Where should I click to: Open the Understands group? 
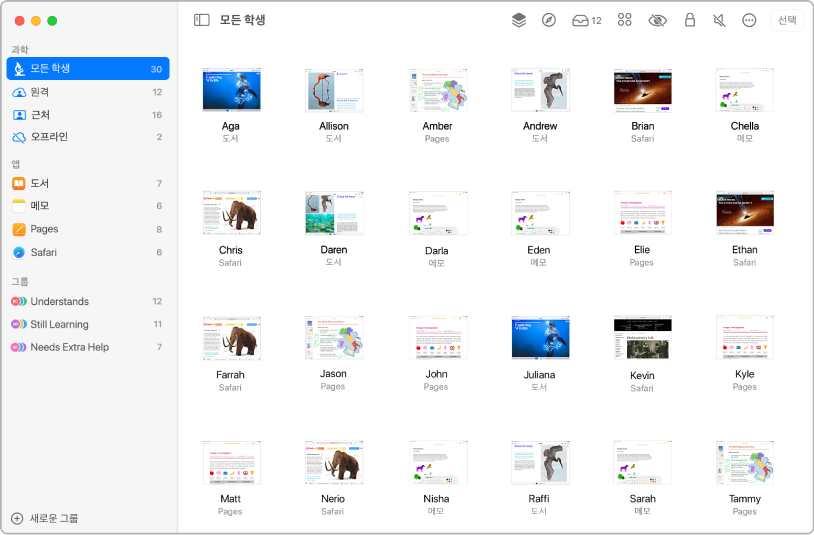(88, 301)
